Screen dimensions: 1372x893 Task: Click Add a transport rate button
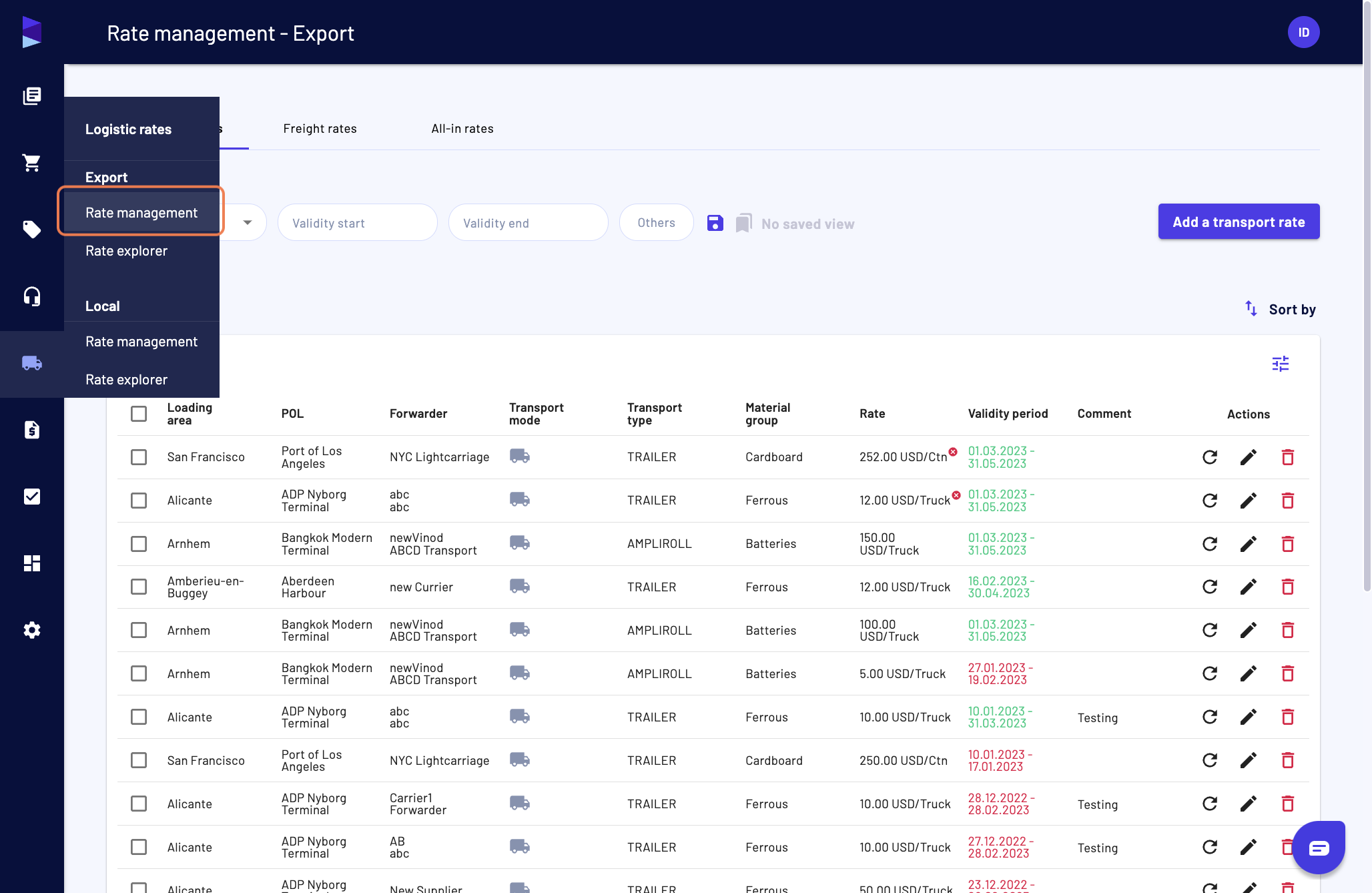pos(1239,222)
